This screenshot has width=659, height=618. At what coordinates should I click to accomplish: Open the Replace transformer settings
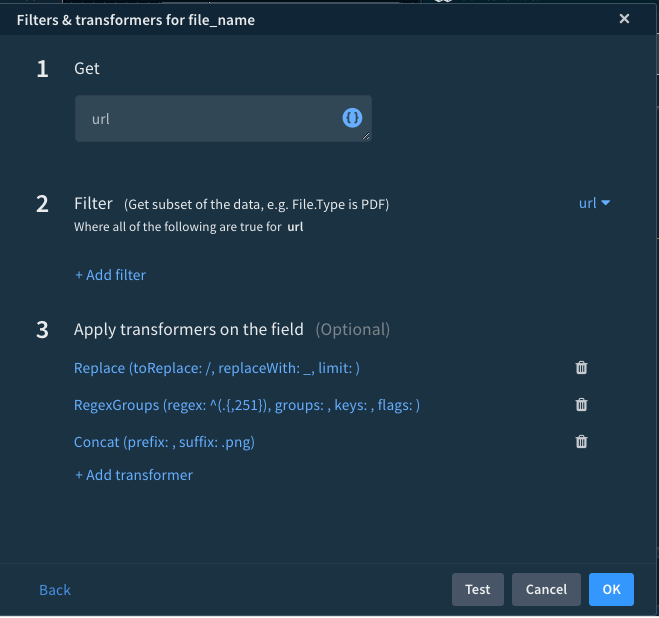216,368
